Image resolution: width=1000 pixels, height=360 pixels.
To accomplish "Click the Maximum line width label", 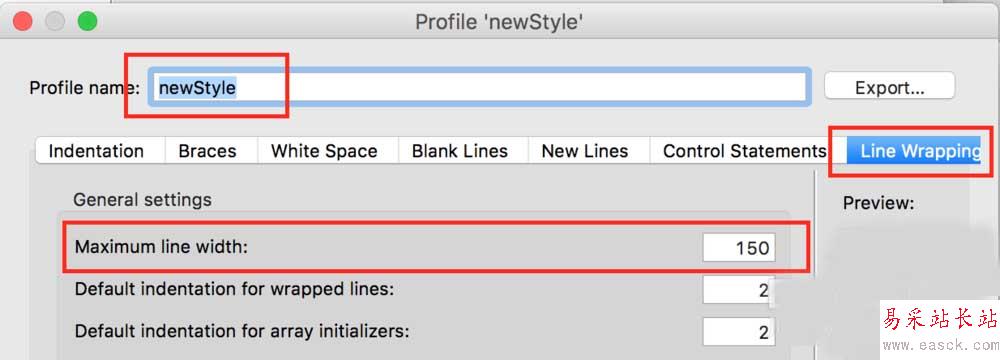I will [x=161, y=246].
